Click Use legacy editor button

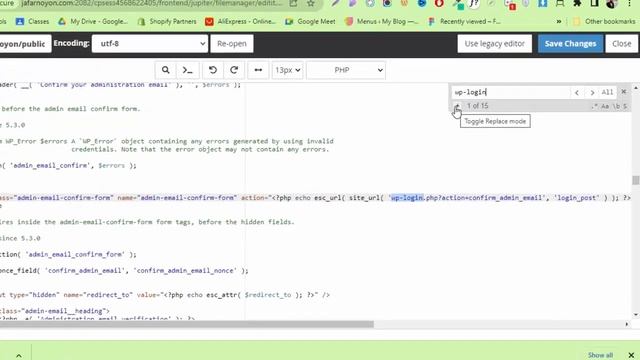pos(494,44)
